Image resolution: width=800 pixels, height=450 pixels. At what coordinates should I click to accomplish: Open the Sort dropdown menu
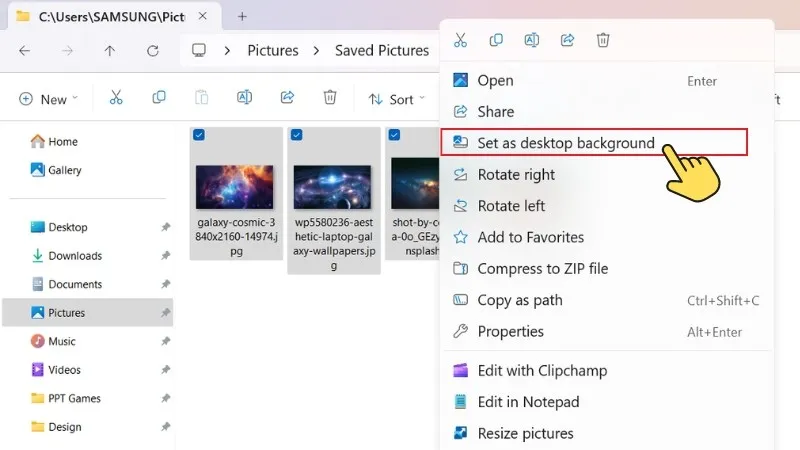(x=396, y=99)
